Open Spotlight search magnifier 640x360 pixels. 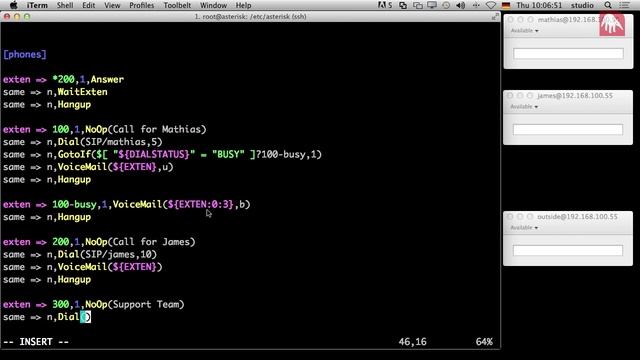608,5
